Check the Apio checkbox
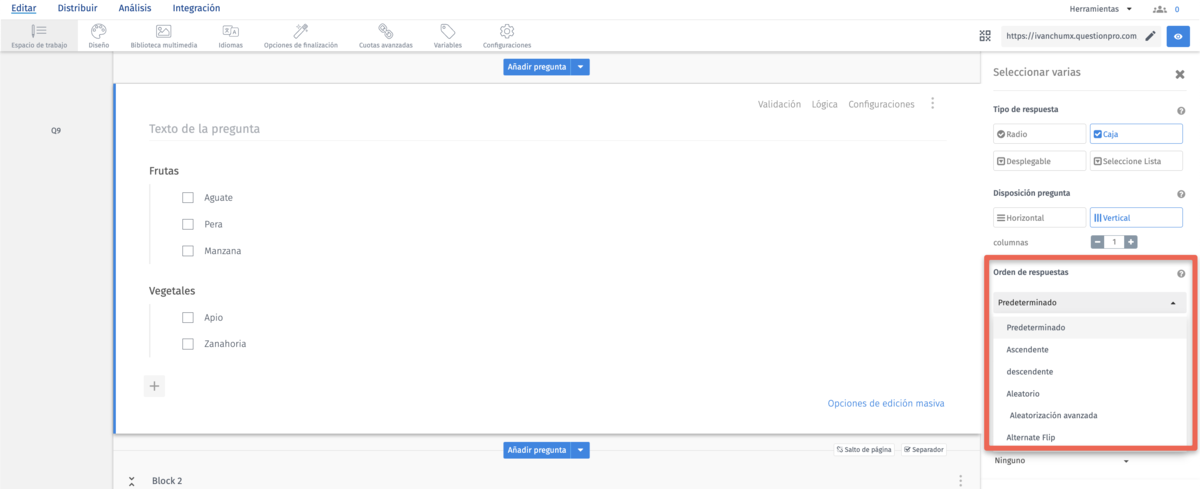Image resolution: width=1200 pixels, height=489 pixels. pos(188,317)
